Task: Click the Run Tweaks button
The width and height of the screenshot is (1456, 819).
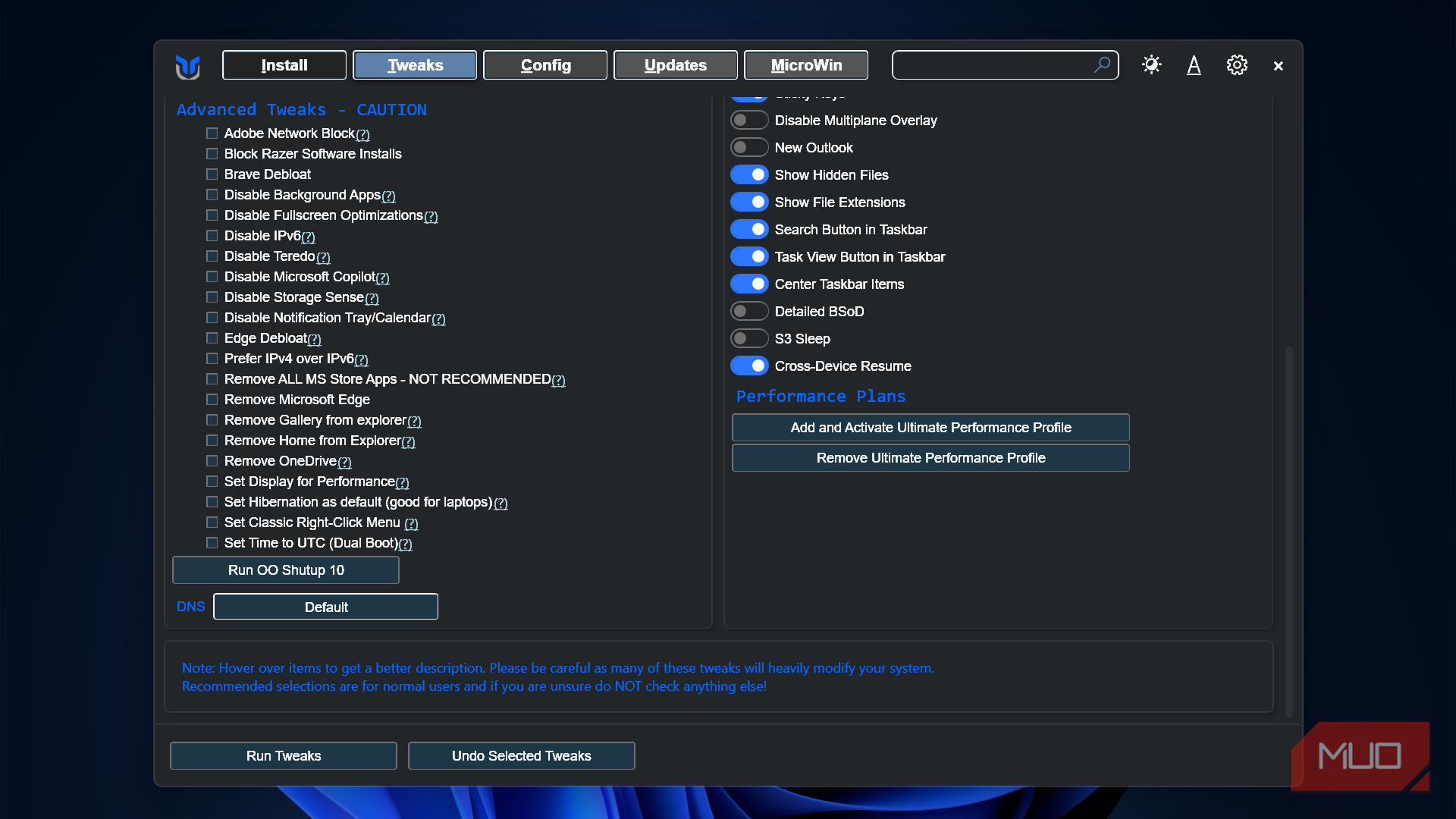Action: (x=284, y=756)
